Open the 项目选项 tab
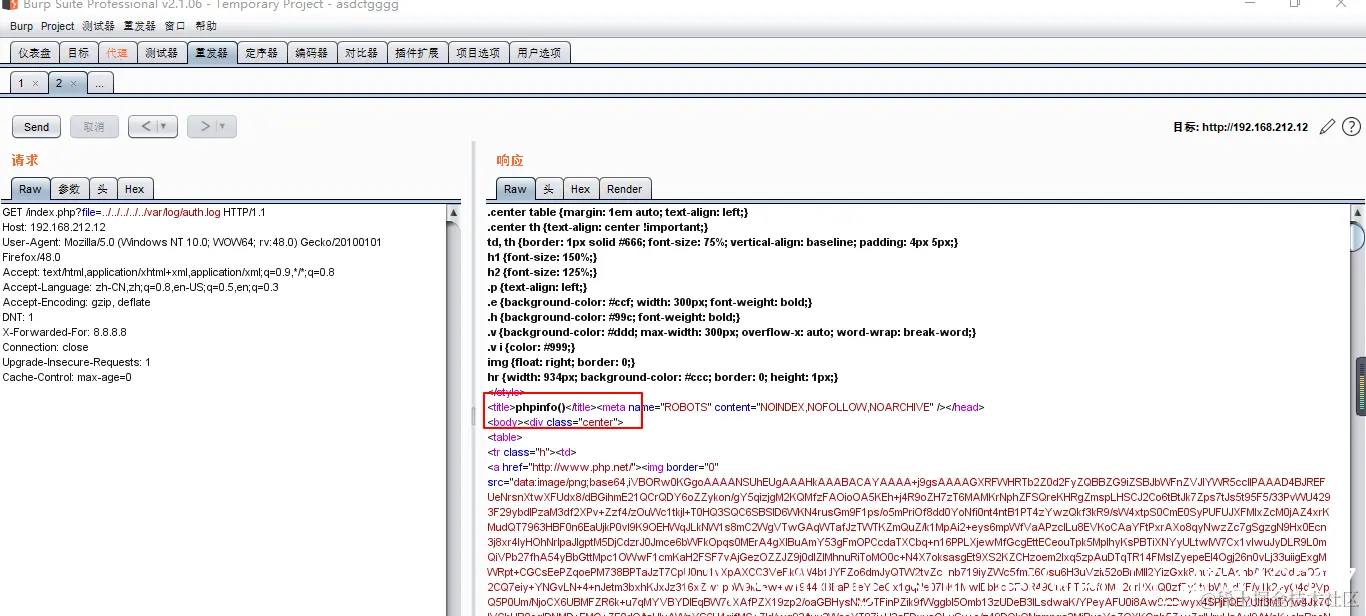The height and width of the screenshot is (616, 1366). click(x=478, y=53)
